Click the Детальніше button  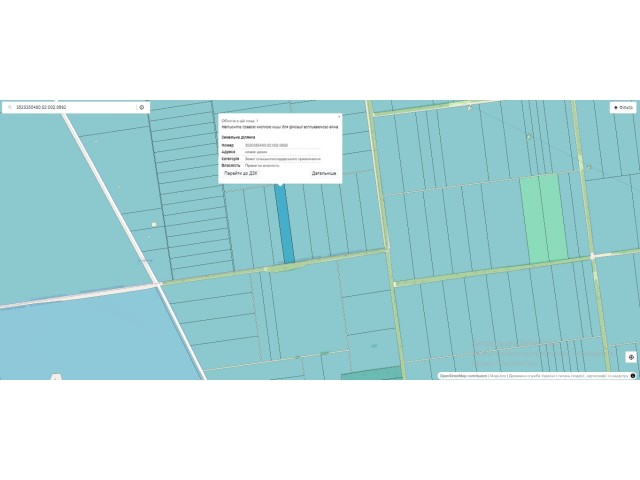tap(324, 173)
